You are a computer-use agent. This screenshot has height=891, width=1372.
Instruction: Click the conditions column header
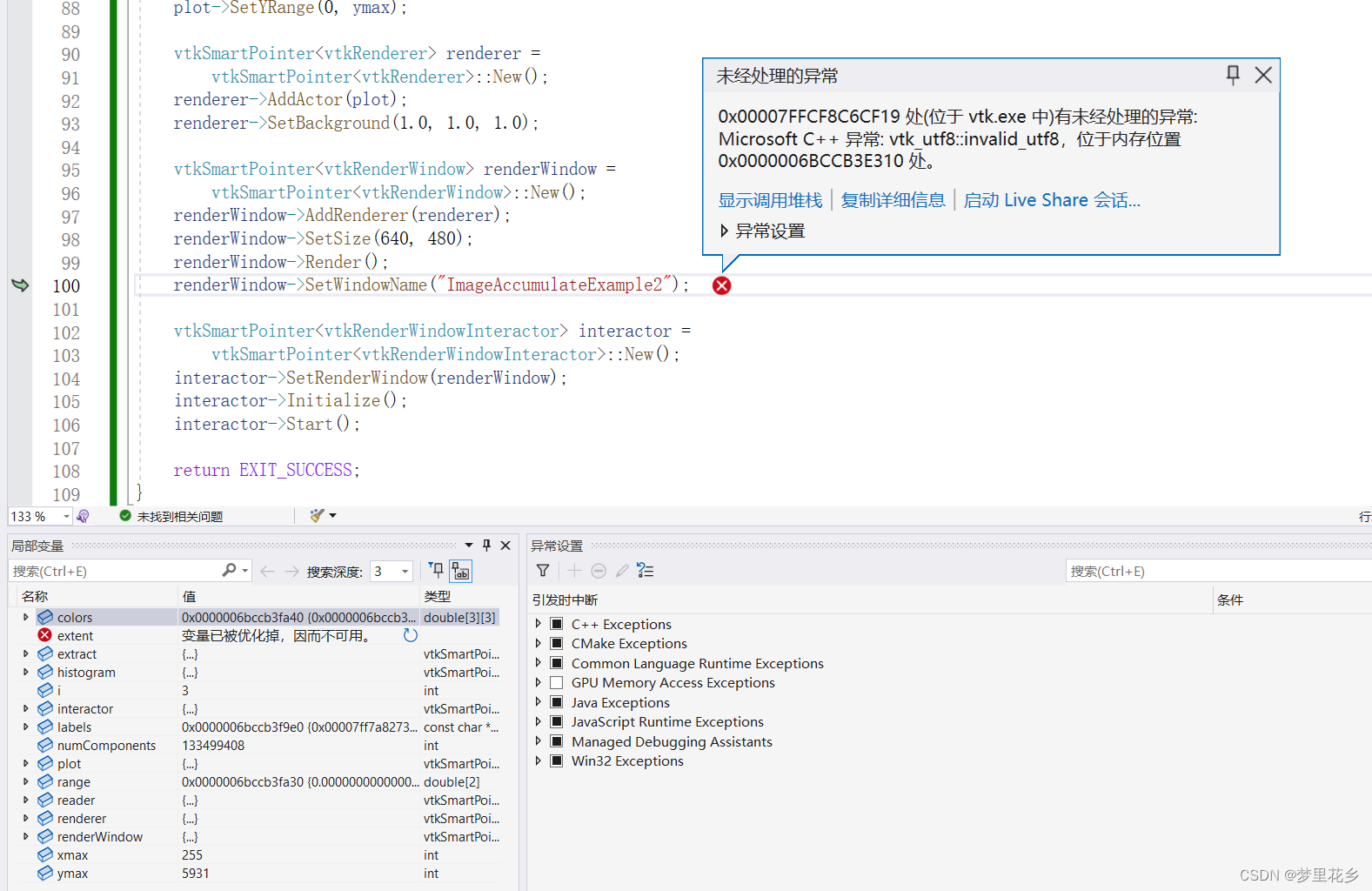(1292, 600)
